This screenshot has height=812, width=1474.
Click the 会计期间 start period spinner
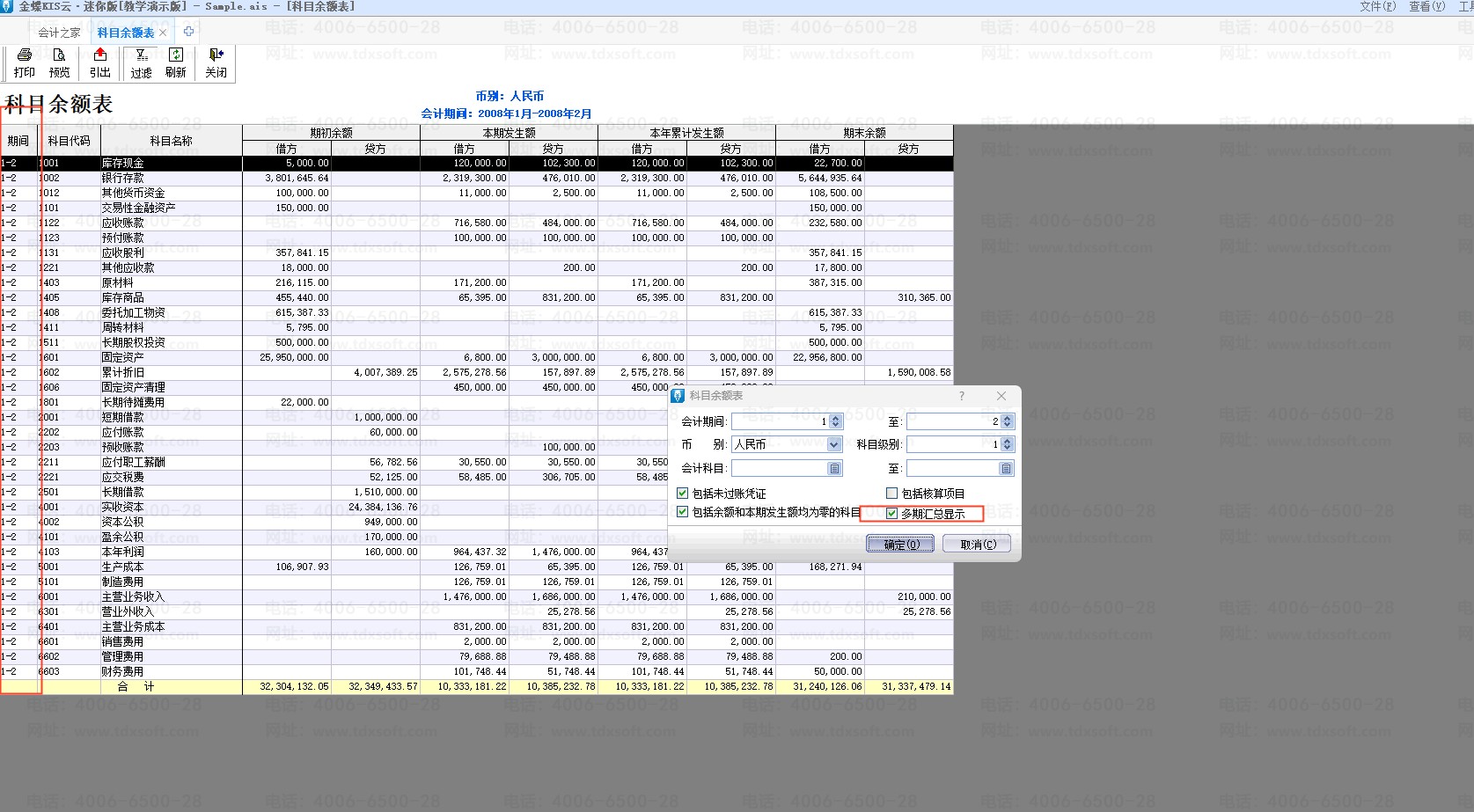(x=836, y=421)
